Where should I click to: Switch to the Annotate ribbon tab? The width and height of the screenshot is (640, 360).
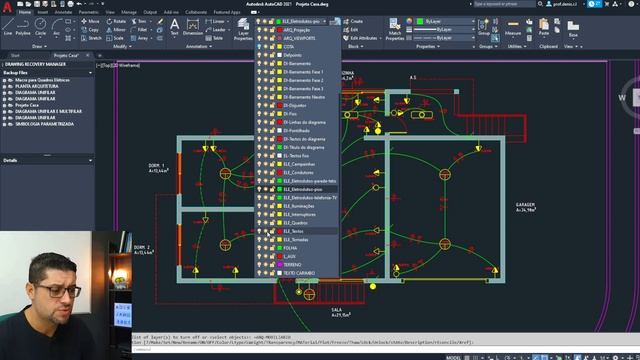[63, 12]
